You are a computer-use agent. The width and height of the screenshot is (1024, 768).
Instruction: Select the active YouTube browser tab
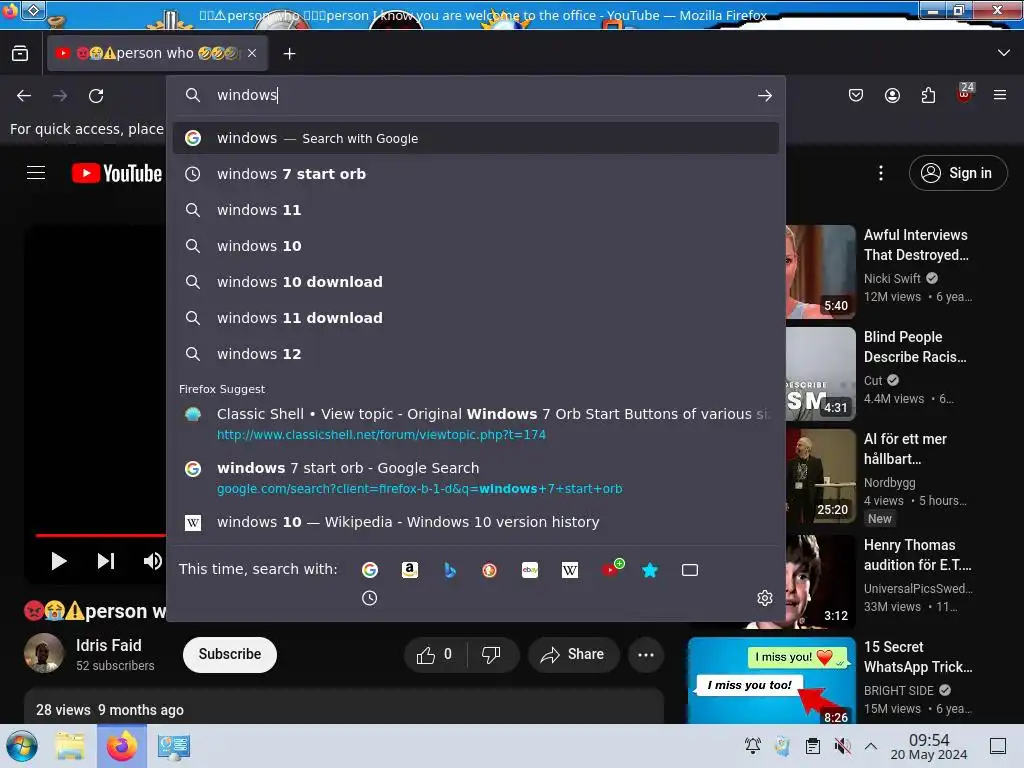click(157, 54)
